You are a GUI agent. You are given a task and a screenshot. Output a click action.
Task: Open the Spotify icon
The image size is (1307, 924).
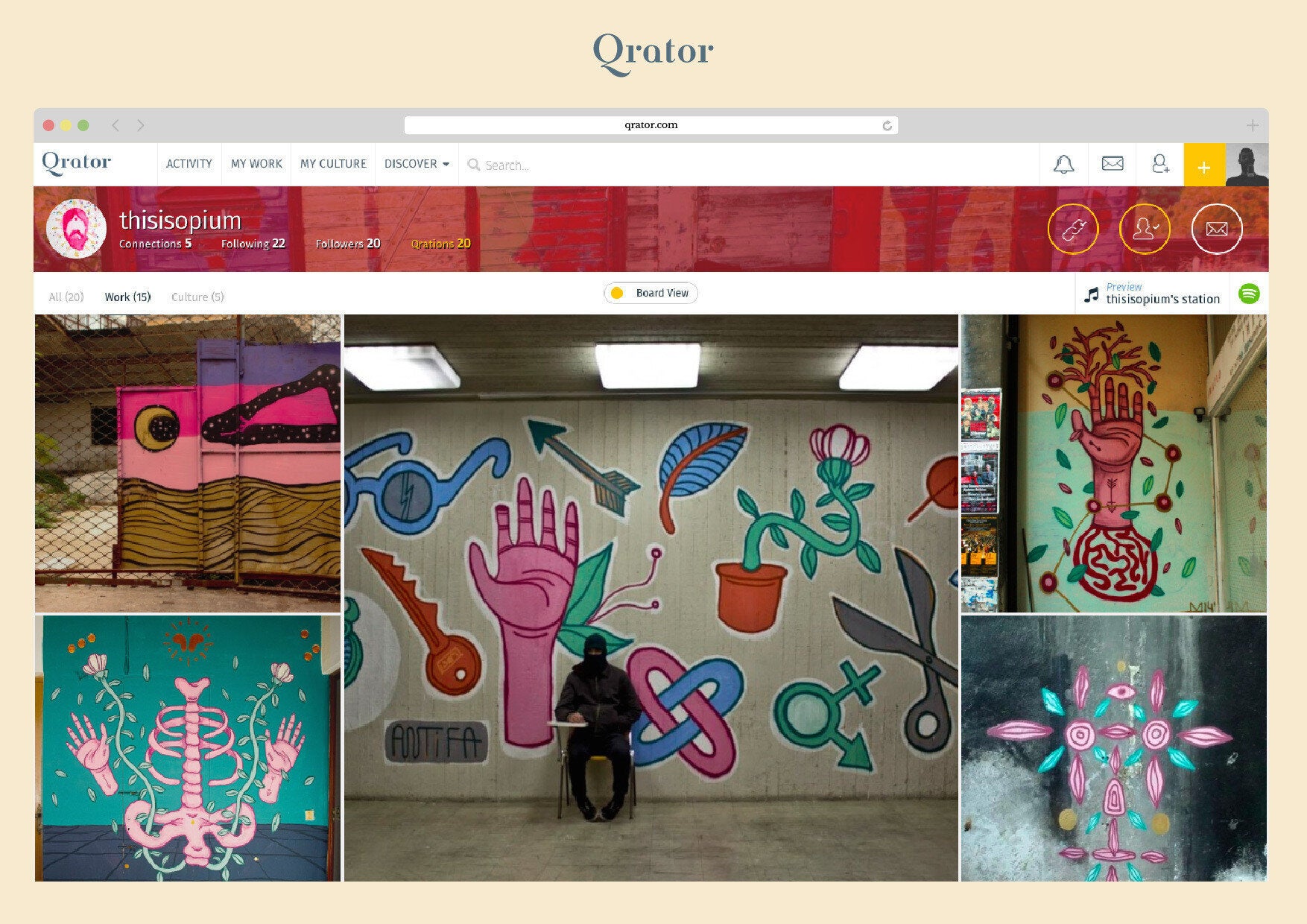coord(1249,294)
